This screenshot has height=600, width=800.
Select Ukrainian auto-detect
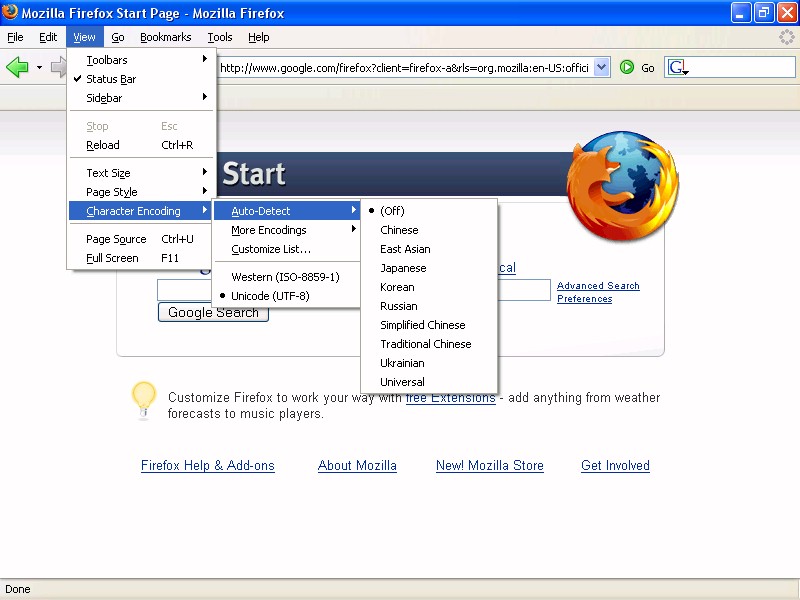pyautogui.click(x=429, y=363)
